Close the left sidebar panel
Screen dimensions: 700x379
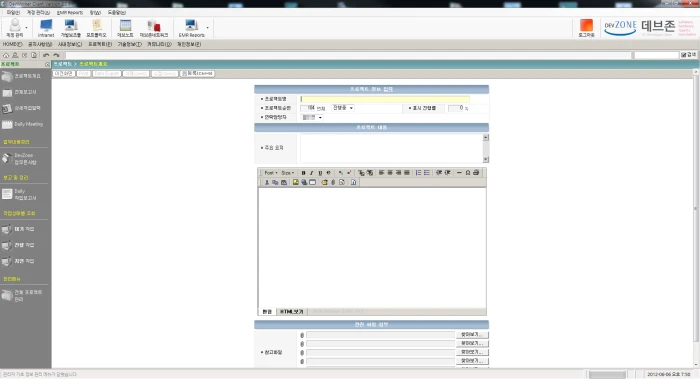coord(47,64)
